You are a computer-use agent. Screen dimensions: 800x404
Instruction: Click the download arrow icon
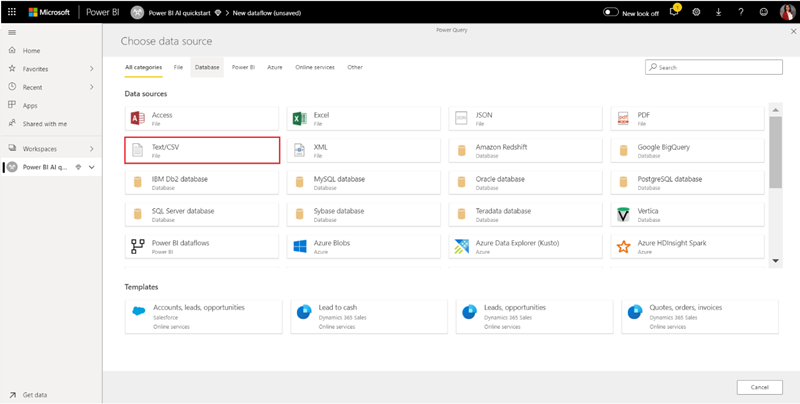coord(718,12)
